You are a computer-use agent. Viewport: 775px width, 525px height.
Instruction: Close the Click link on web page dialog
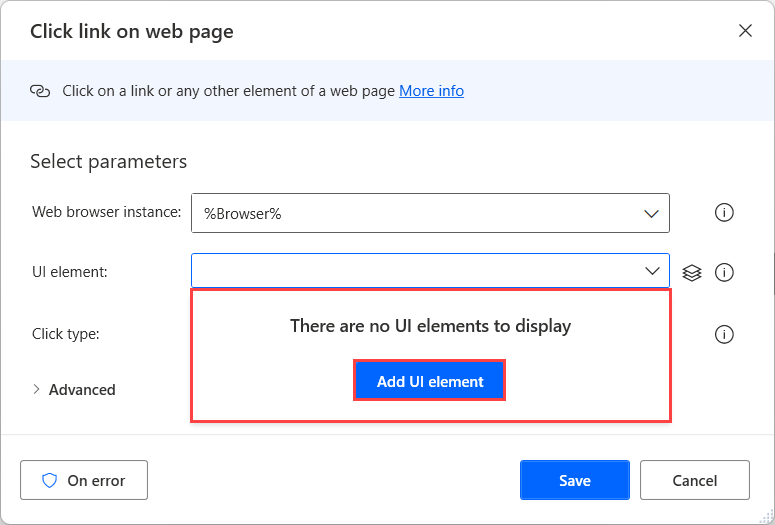(745, 31)
